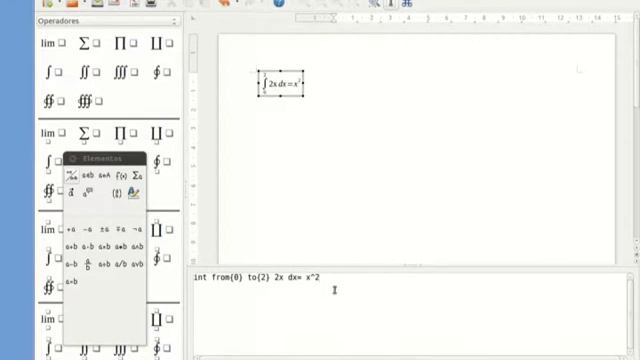The height and width of the screenshot is (360, 640).
Task: Select Unary/Binary operators category in Elementos
Action: point(72,176)
